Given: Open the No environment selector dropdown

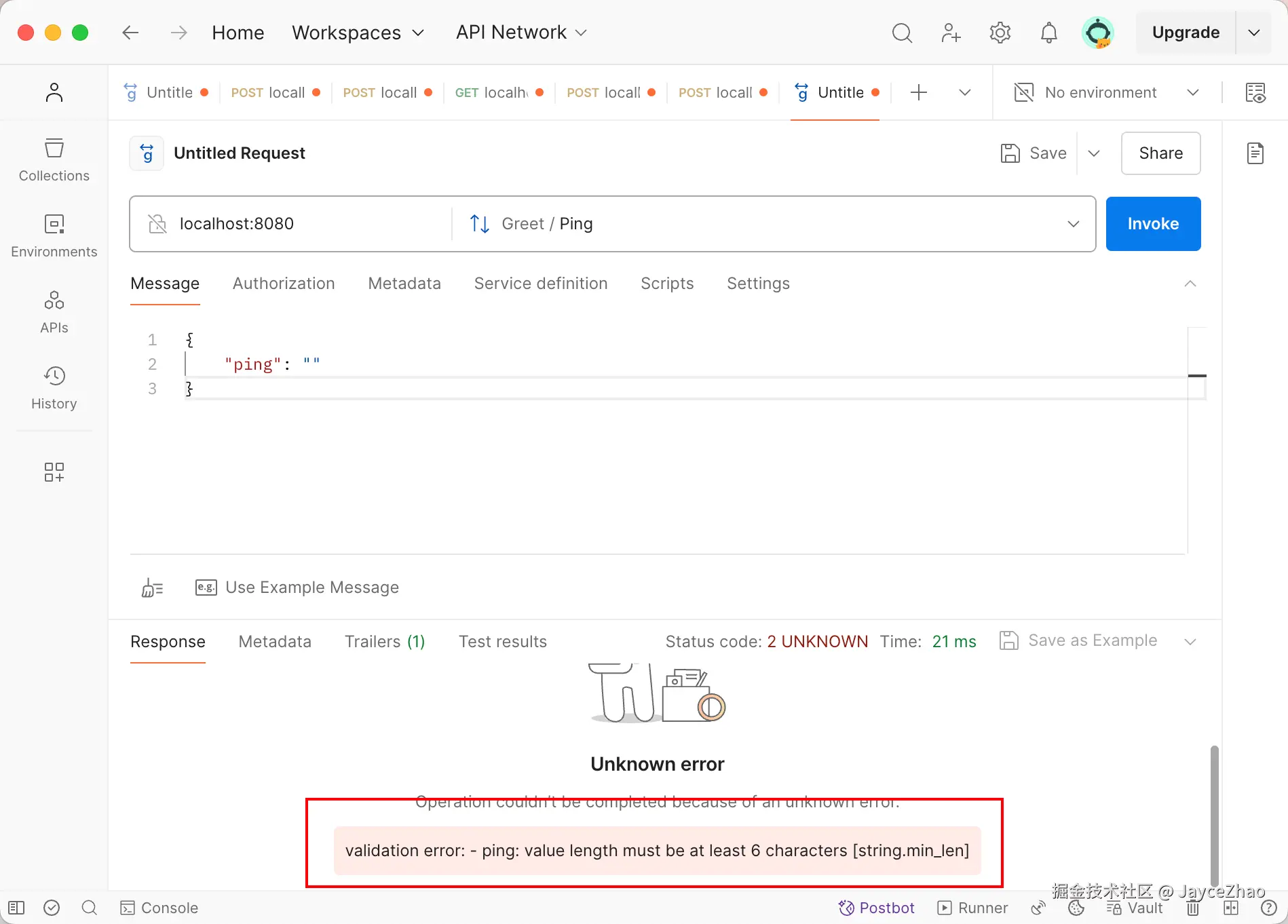Looking at the screenshot, I should [1106, 92].
